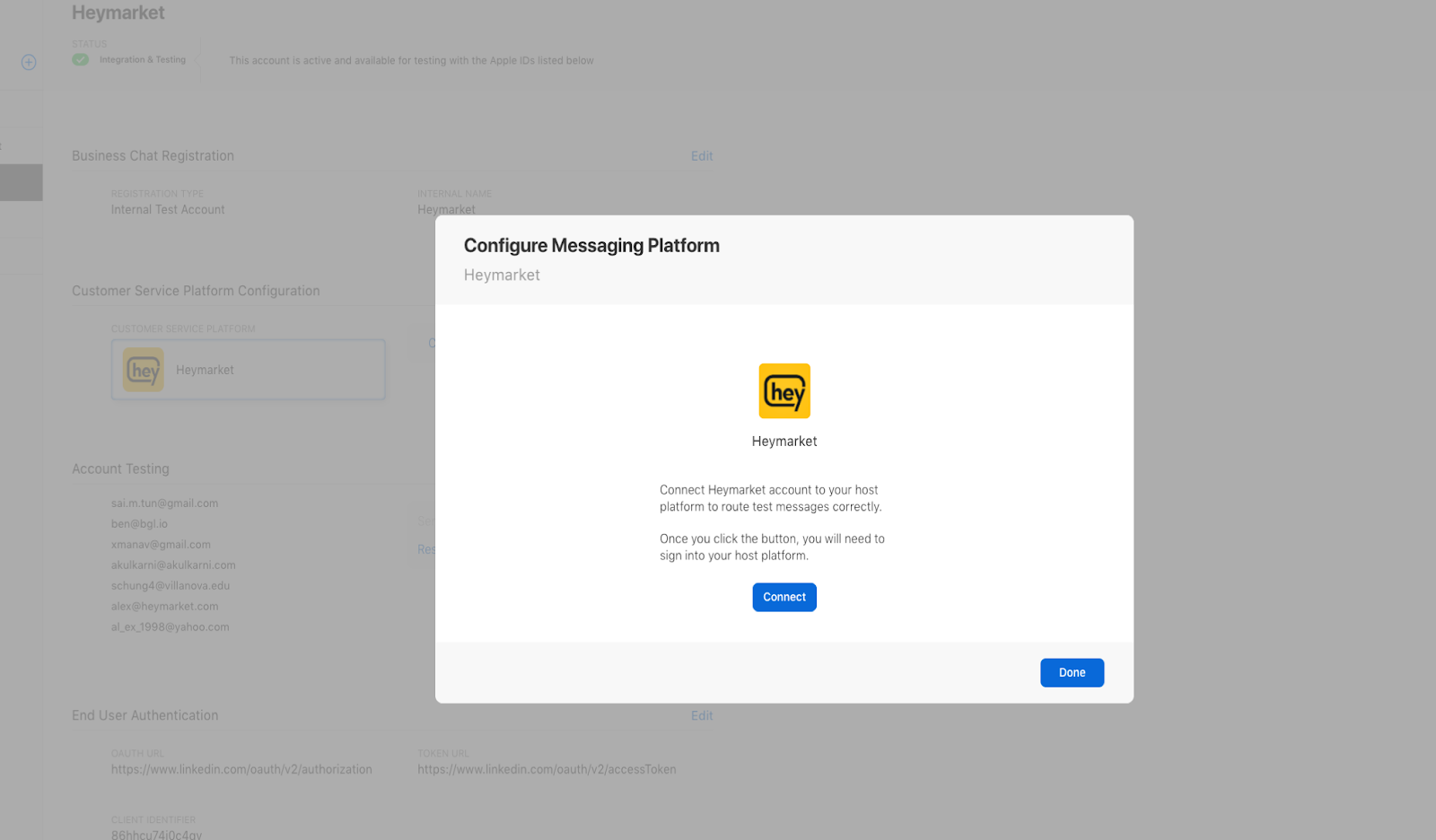
Task: Click 'Integration & Testing' status text
Action: pos(143,60)
